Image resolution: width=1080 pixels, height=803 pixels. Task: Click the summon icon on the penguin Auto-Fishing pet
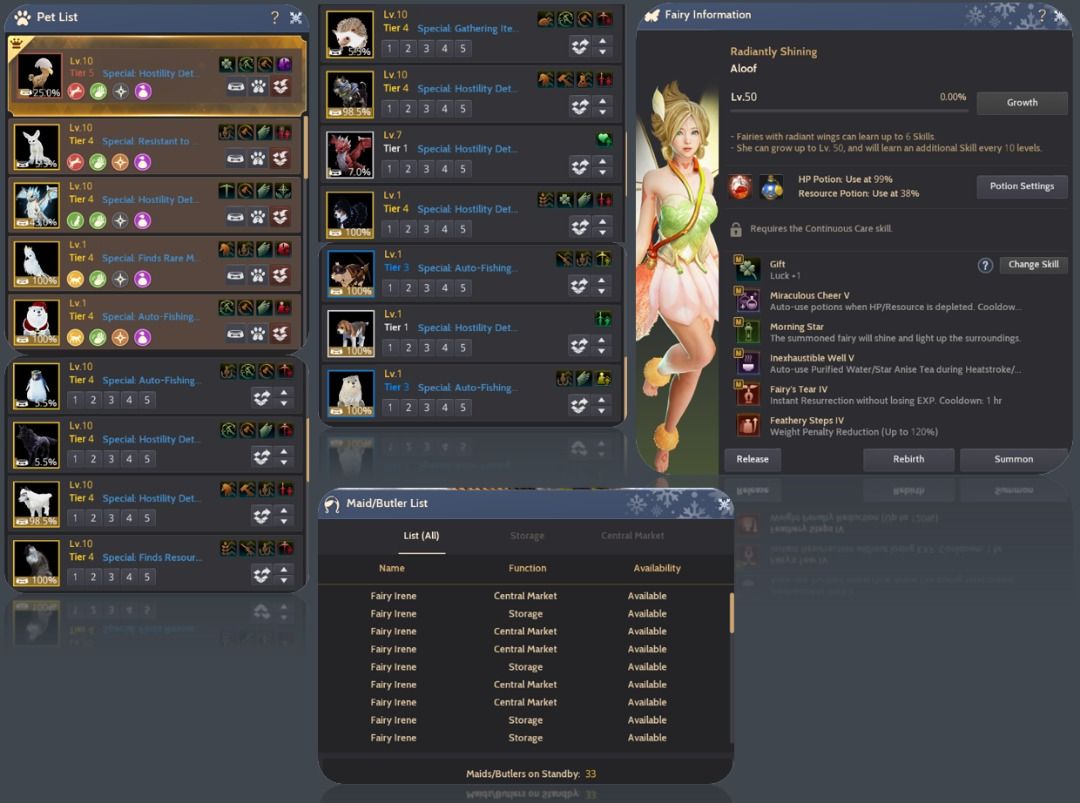click(x=262, y=397)
